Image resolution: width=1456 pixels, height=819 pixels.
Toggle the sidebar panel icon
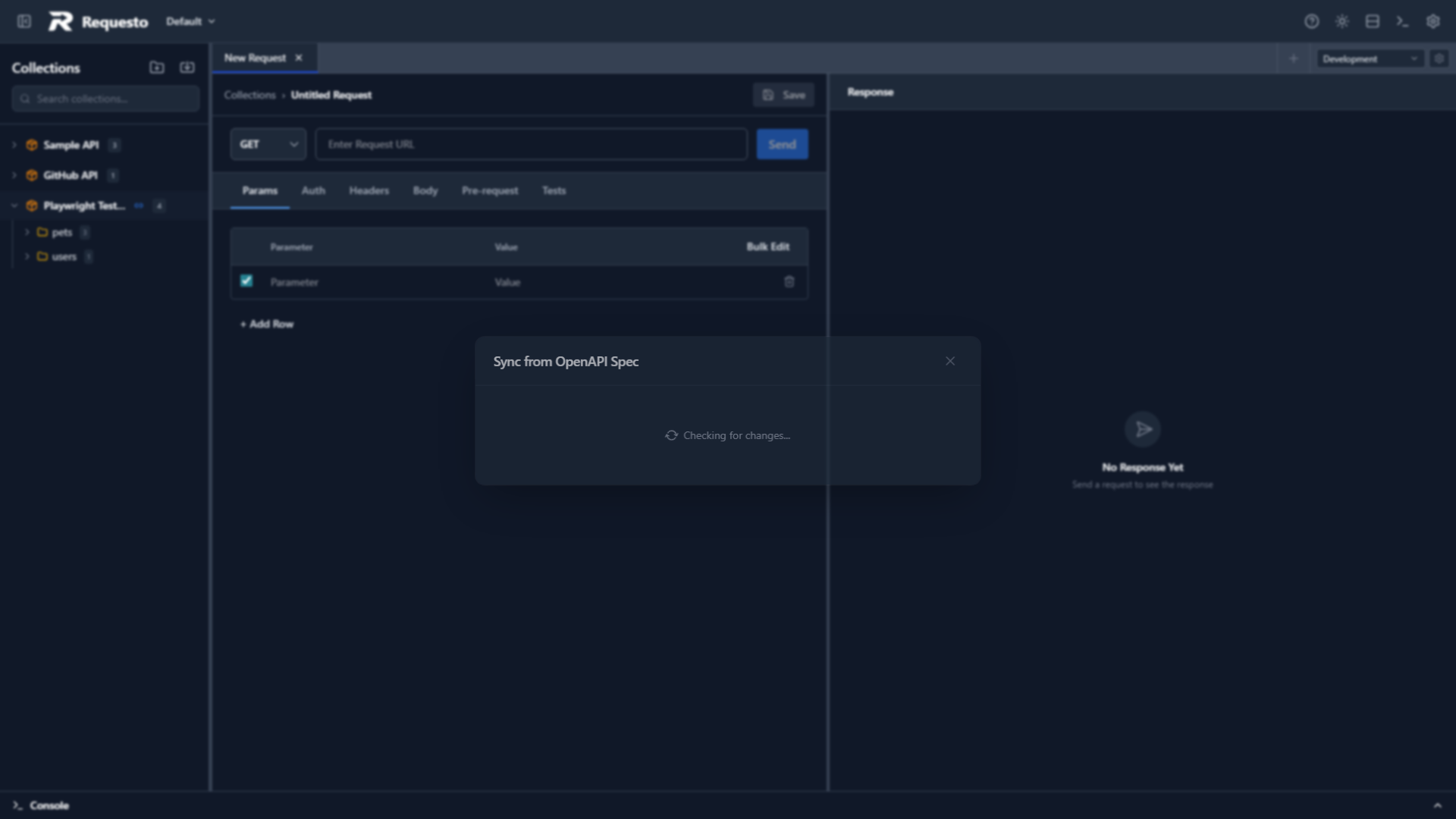click(x=24, y=21)
